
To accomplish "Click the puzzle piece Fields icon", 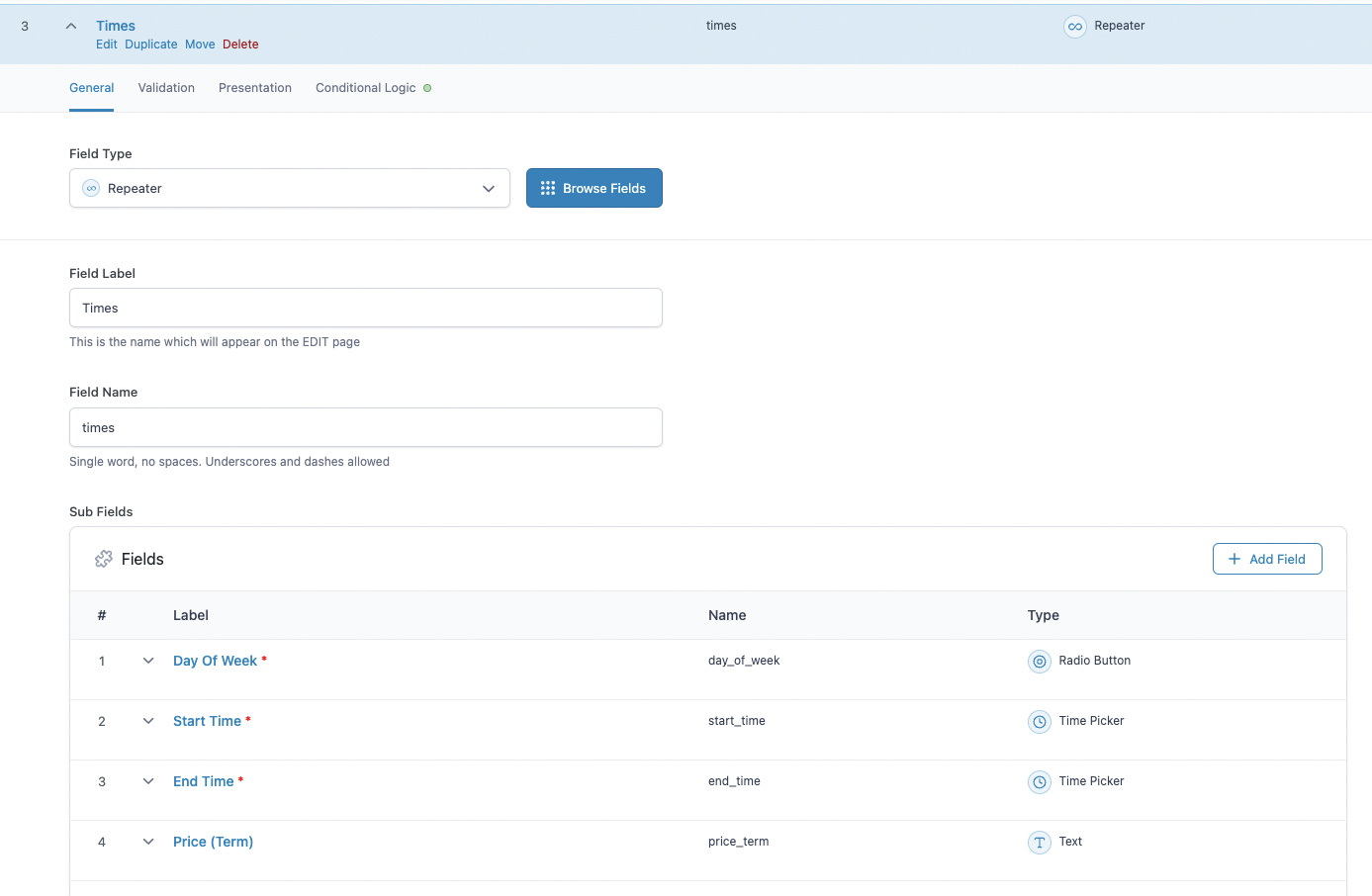I will (x=104, y=560).
